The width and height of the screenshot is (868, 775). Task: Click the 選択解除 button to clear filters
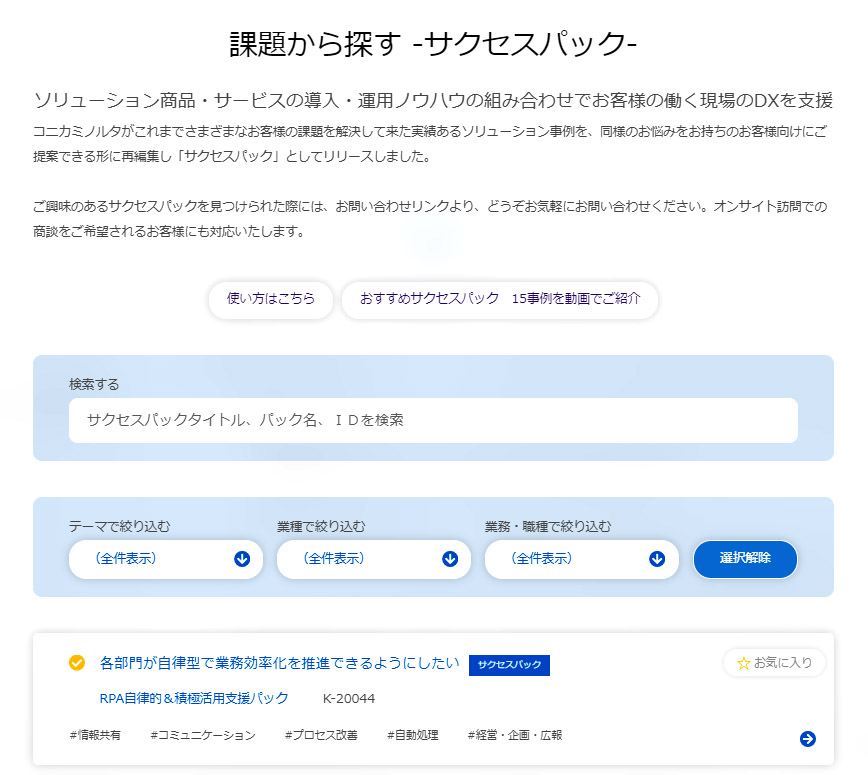pos(745,559)
